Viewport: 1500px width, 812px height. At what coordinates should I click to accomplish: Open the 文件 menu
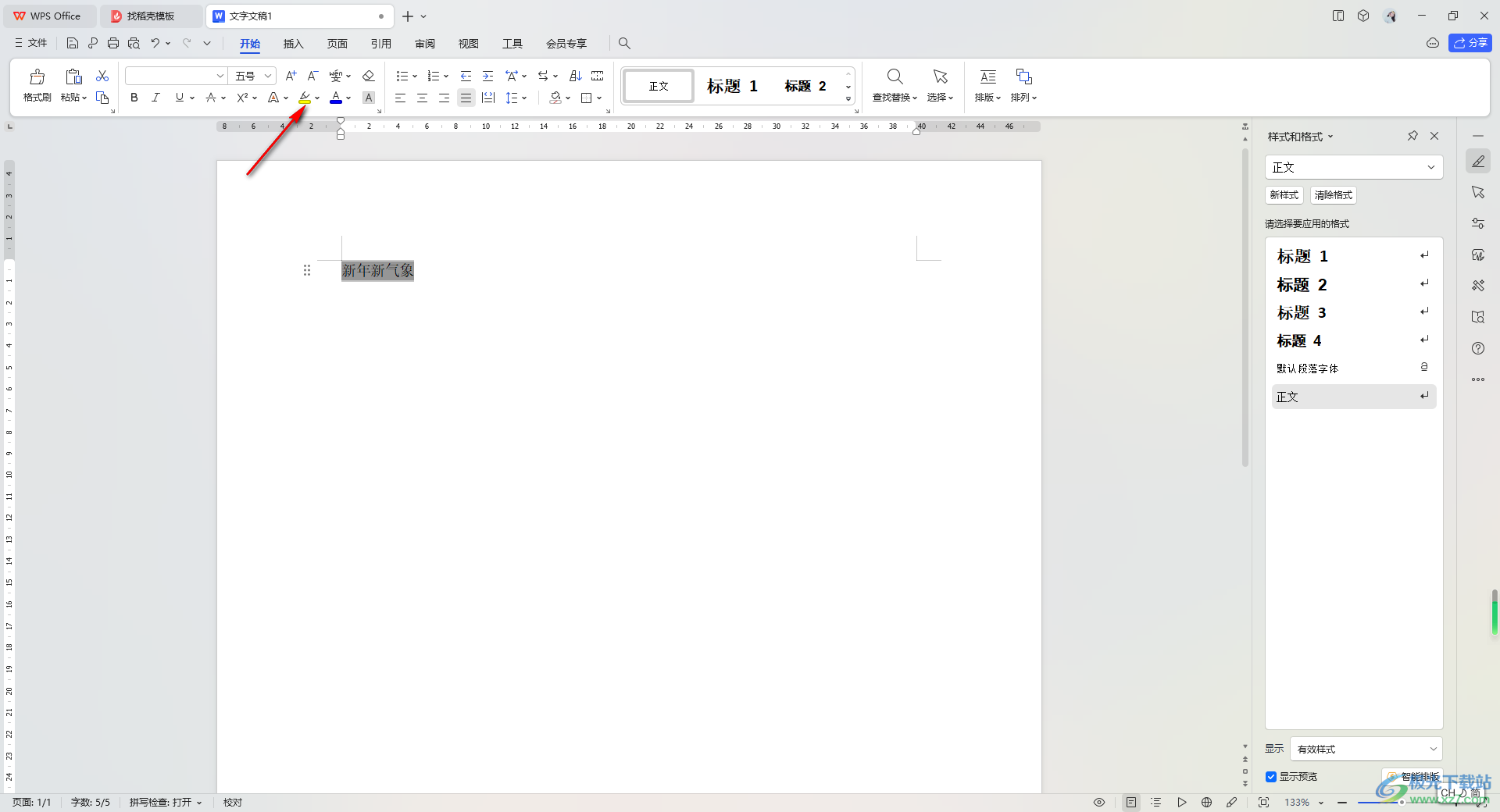pos(31,43)
